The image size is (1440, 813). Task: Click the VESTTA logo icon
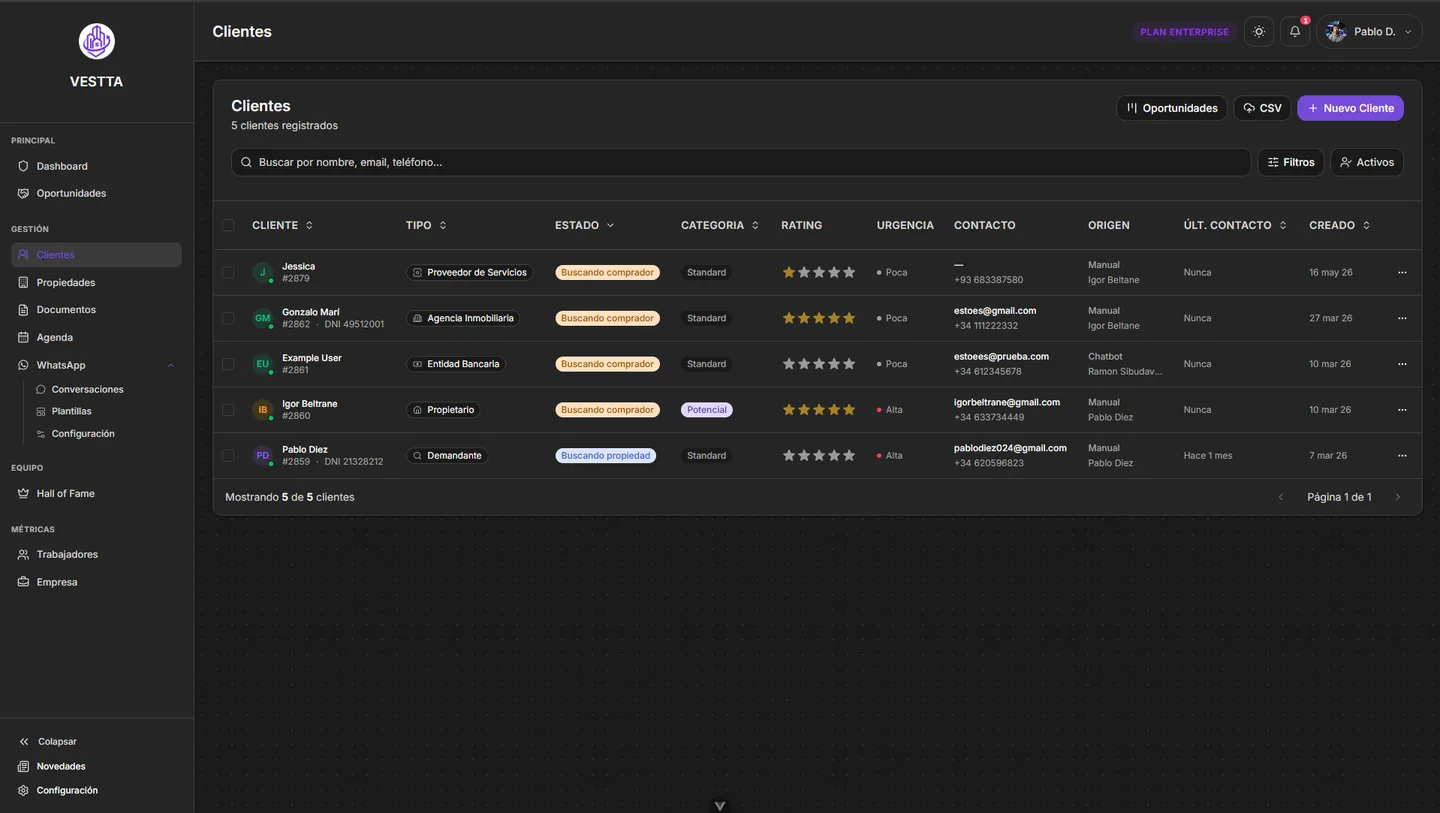97,41
